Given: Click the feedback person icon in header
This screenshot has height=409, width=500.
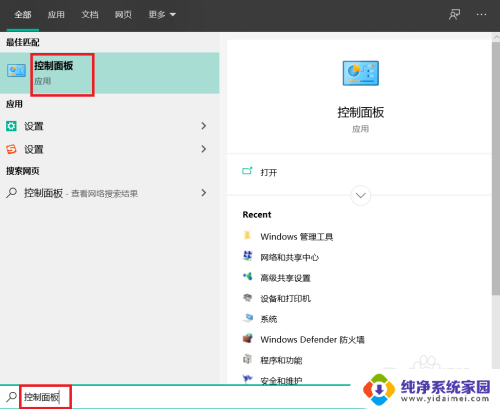Looking at the screenshot, I should (x=454, y=14).
